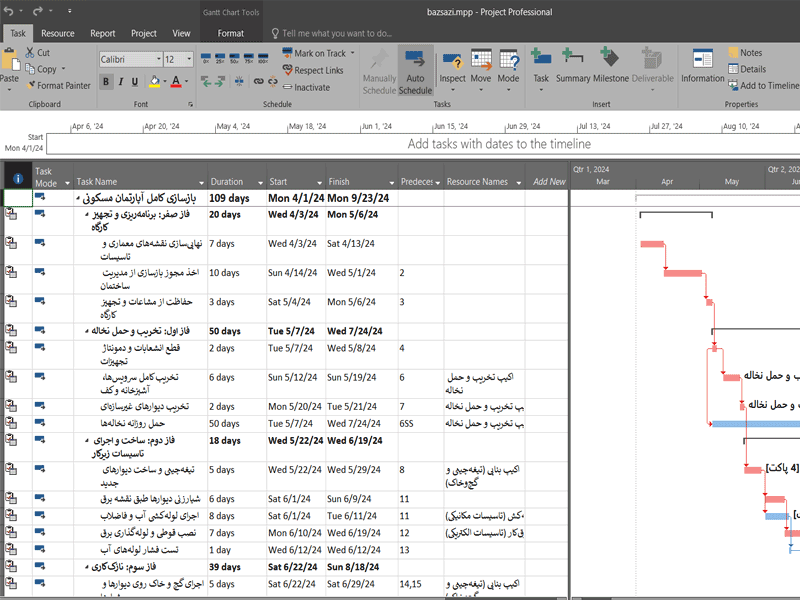Enable Auto Schedule mode
This screenshot has width=800, height=600.
point(415,70)
